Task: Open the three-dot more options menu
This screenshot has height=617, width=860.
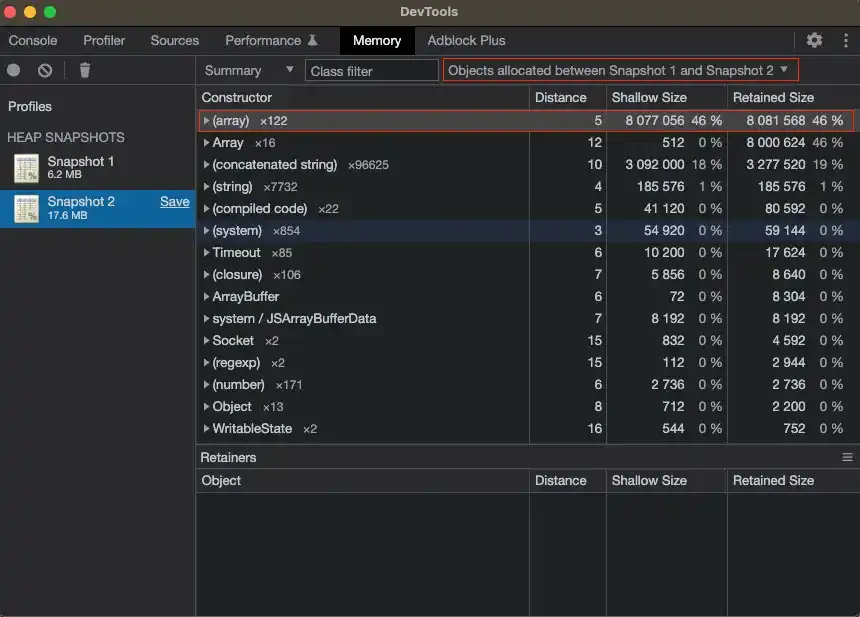Action: (846, 40)
